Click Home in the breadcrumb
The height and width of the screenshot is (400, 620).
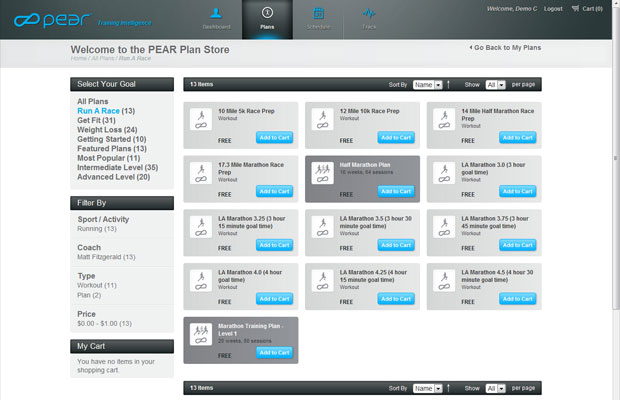[x=78, y=58]
